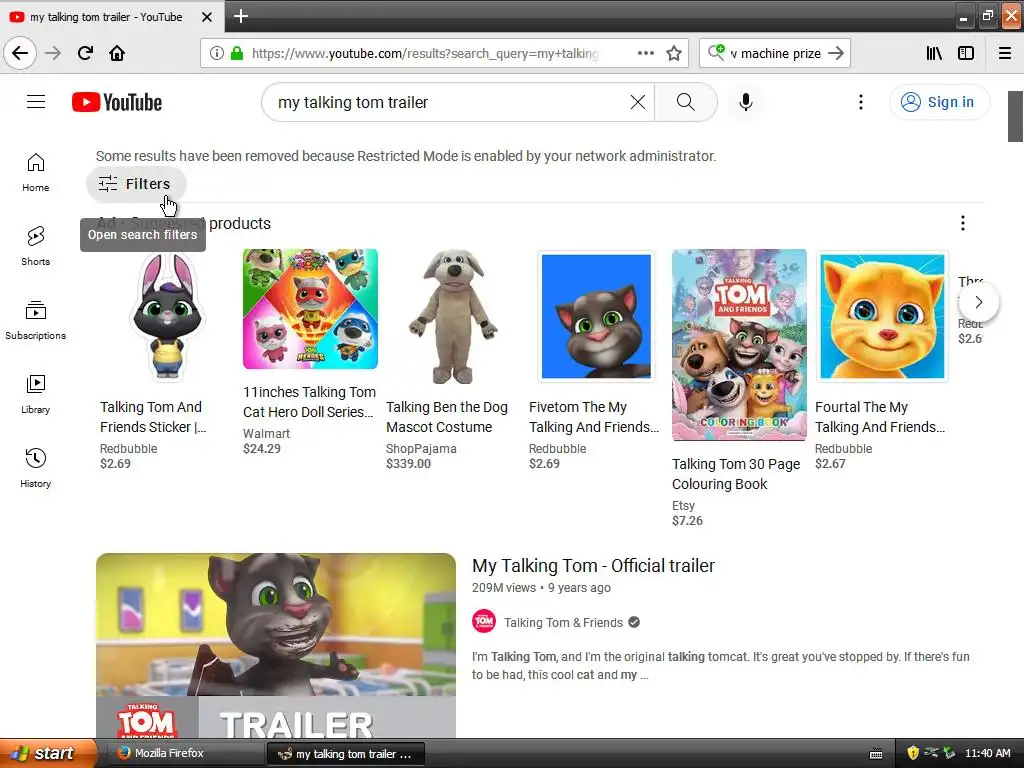Screen dimensions: 1024x768
Task: Switch to the Mozilla Firefox taskbar item
Action: 184,753
